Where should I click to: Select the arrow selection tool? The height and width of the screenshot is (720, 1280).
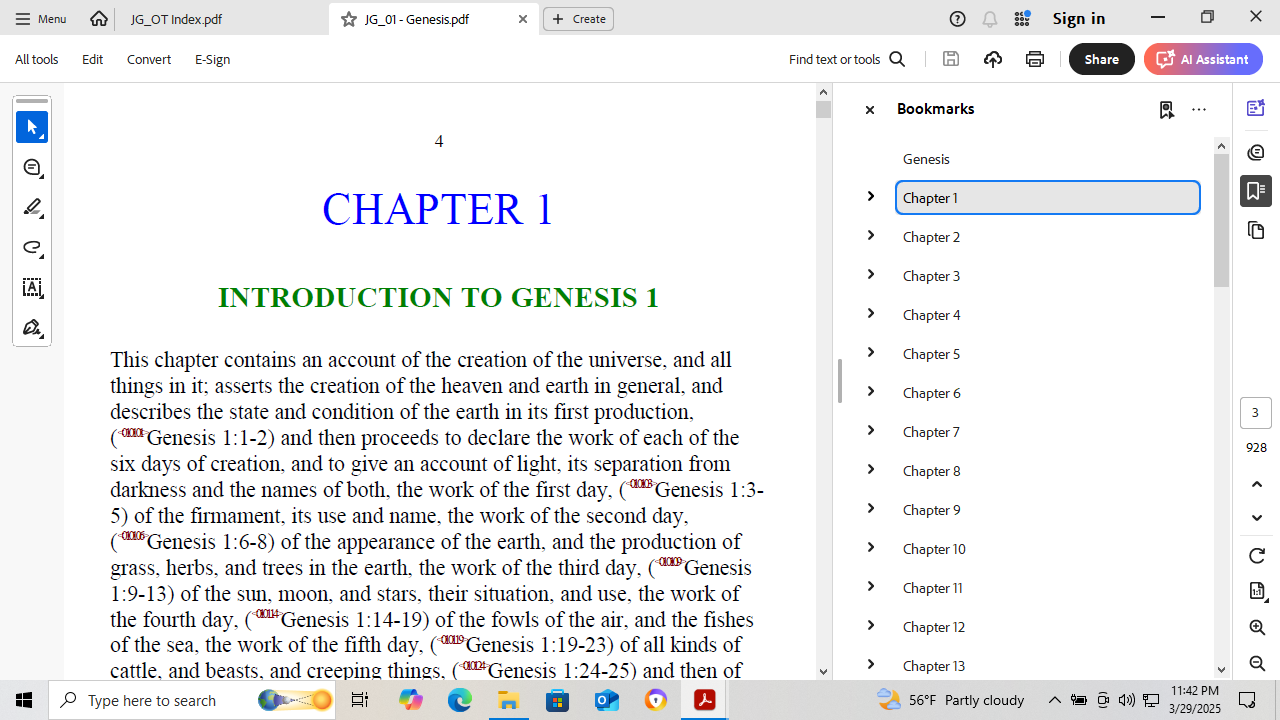click(32, 127)
